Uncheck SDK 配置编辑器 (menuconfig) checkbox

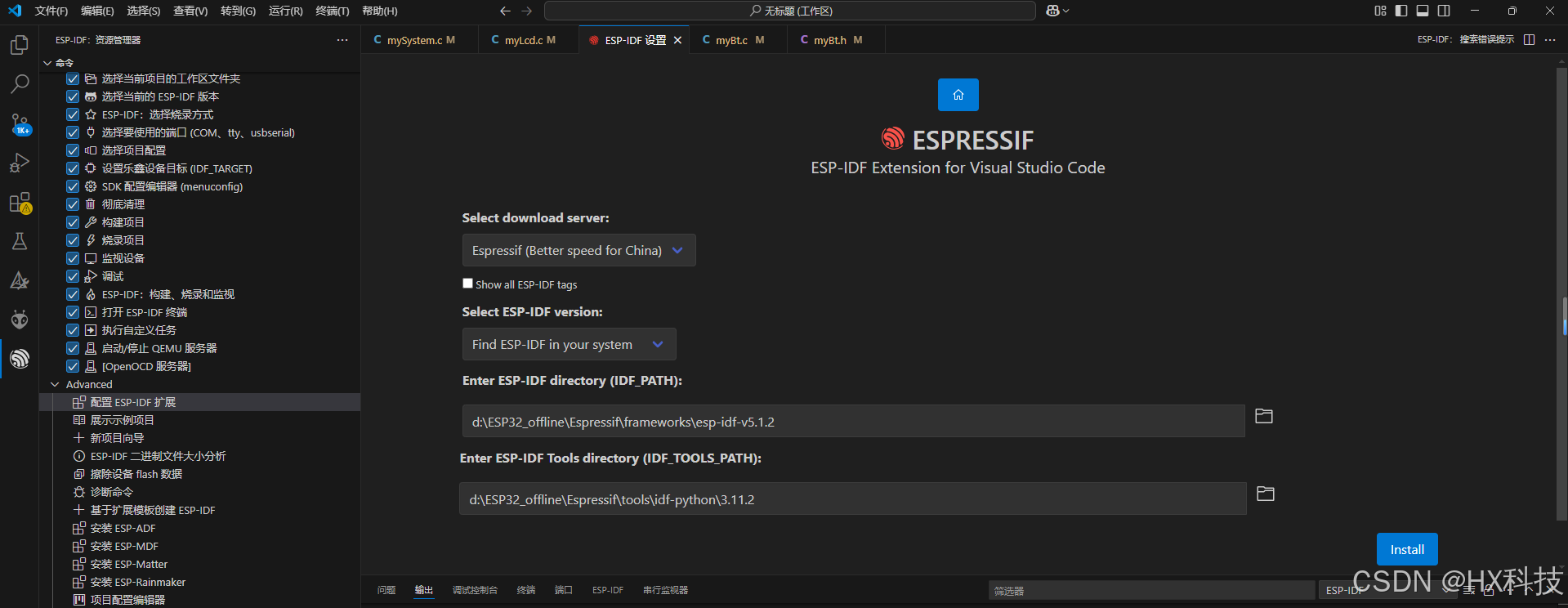[x=73, y=186]
